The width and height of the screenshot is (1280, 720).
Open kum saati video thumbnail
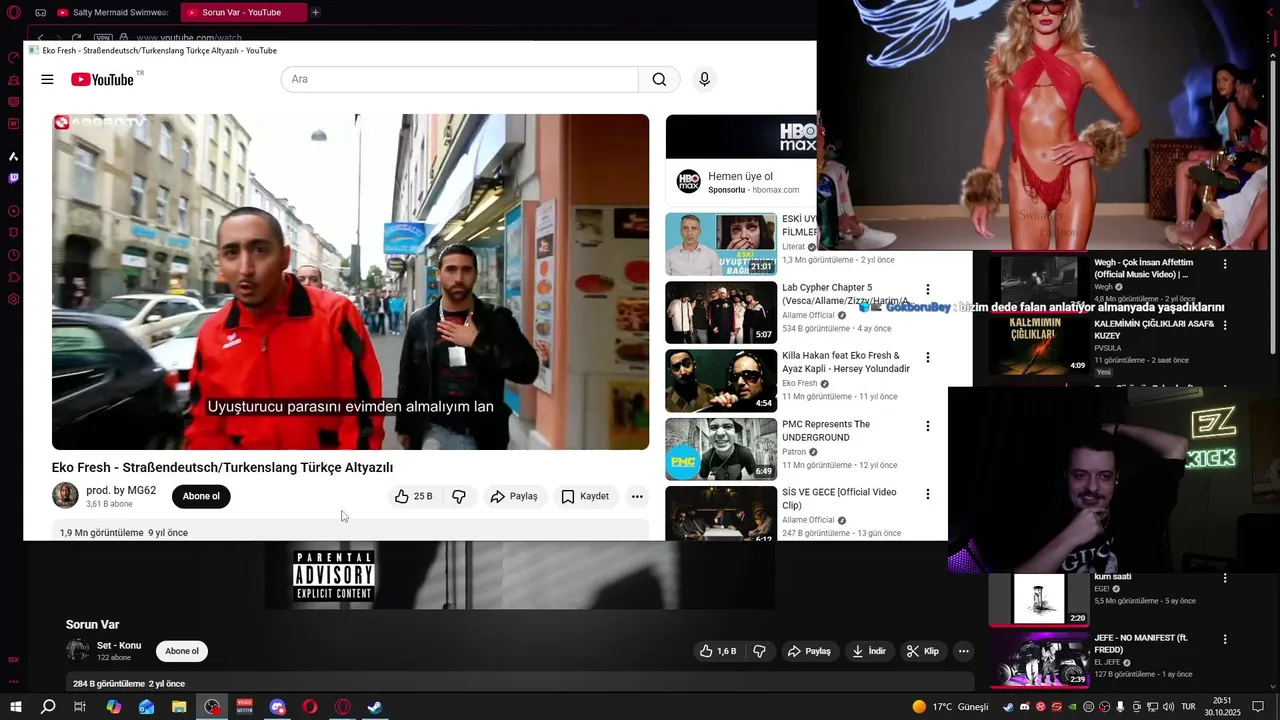1039,599
